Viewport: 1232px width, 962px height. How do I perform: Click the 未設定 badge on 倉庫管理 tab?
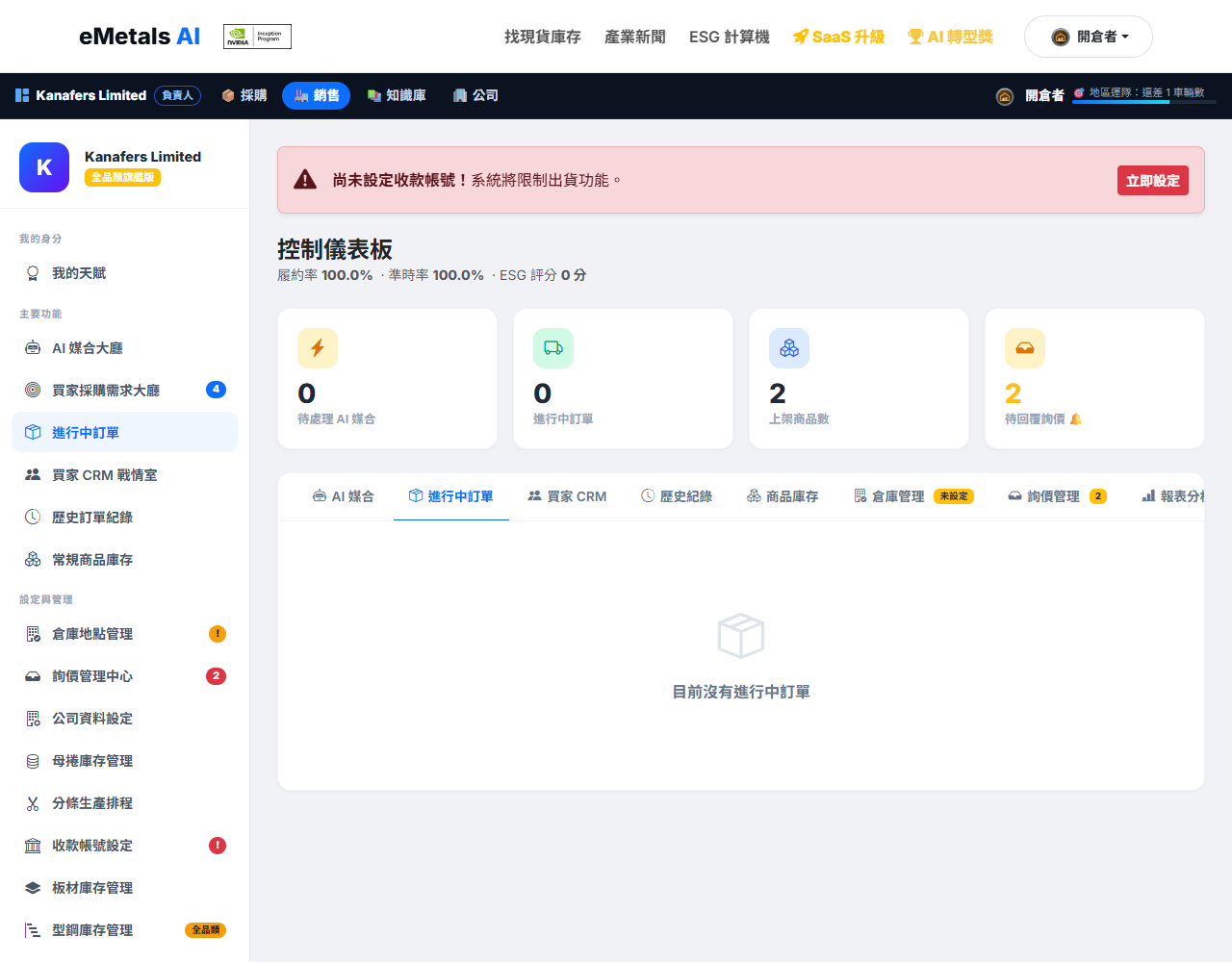point(954,496)
